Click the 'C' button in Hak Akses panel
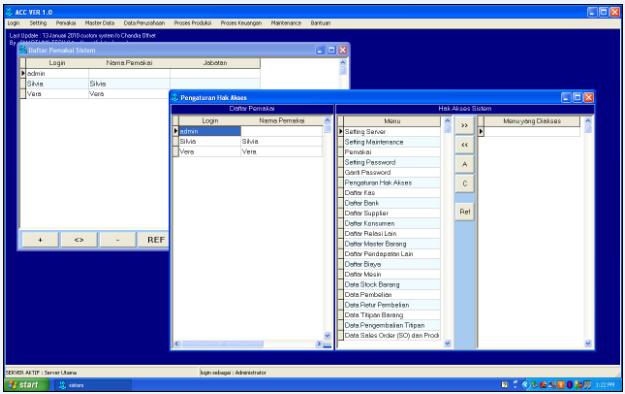Screen dimensions: 625x394 pyautogui.click(x=464, y=184)
